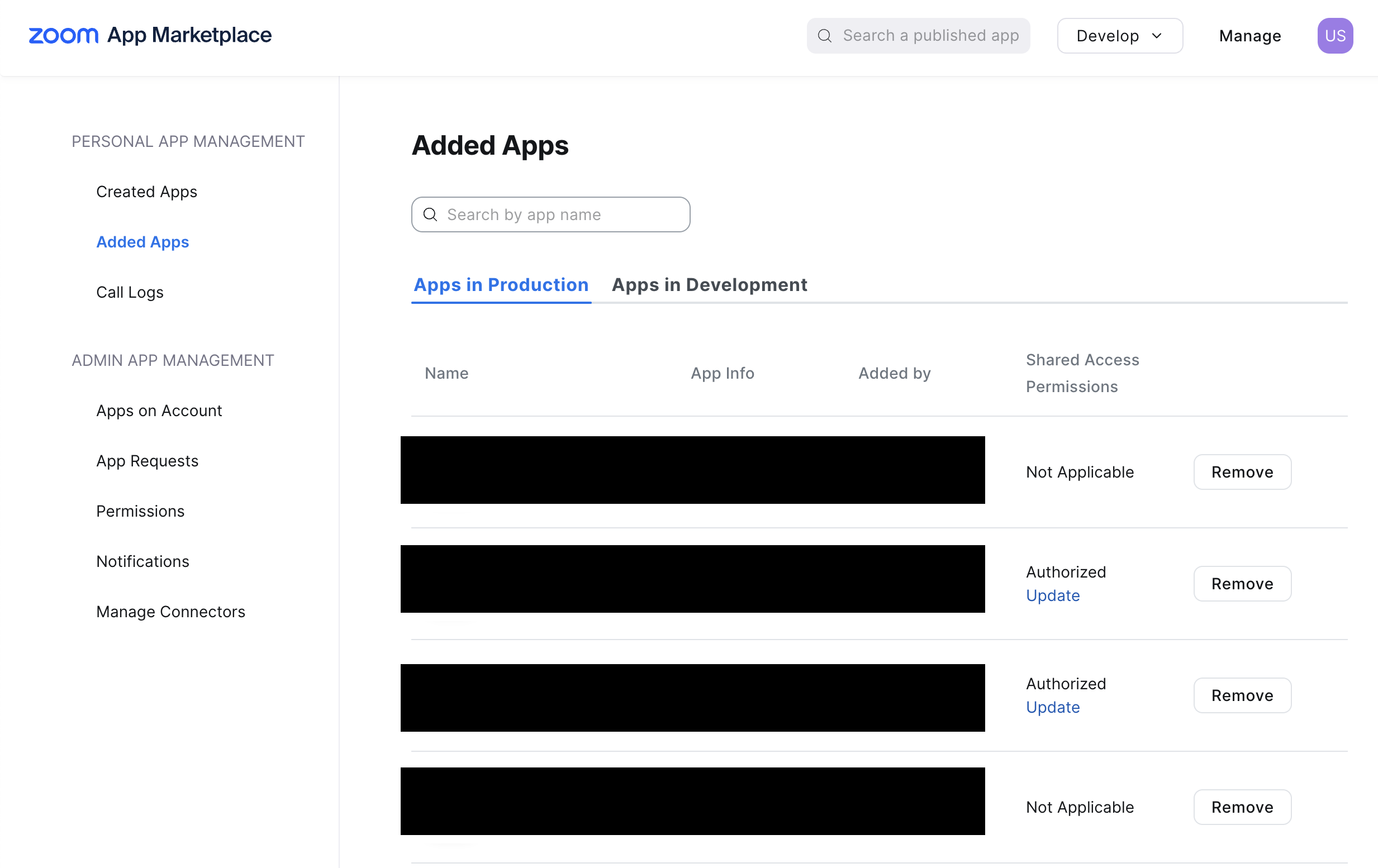Image resolution: width=1378 pixels, height=868 pixels.
Task: Open the Manage menu
Action: tap(1249, 36)
